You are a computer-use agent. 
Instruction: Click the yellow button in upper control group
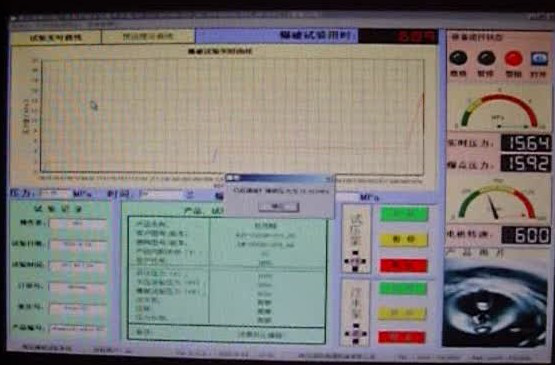point(403,240)
